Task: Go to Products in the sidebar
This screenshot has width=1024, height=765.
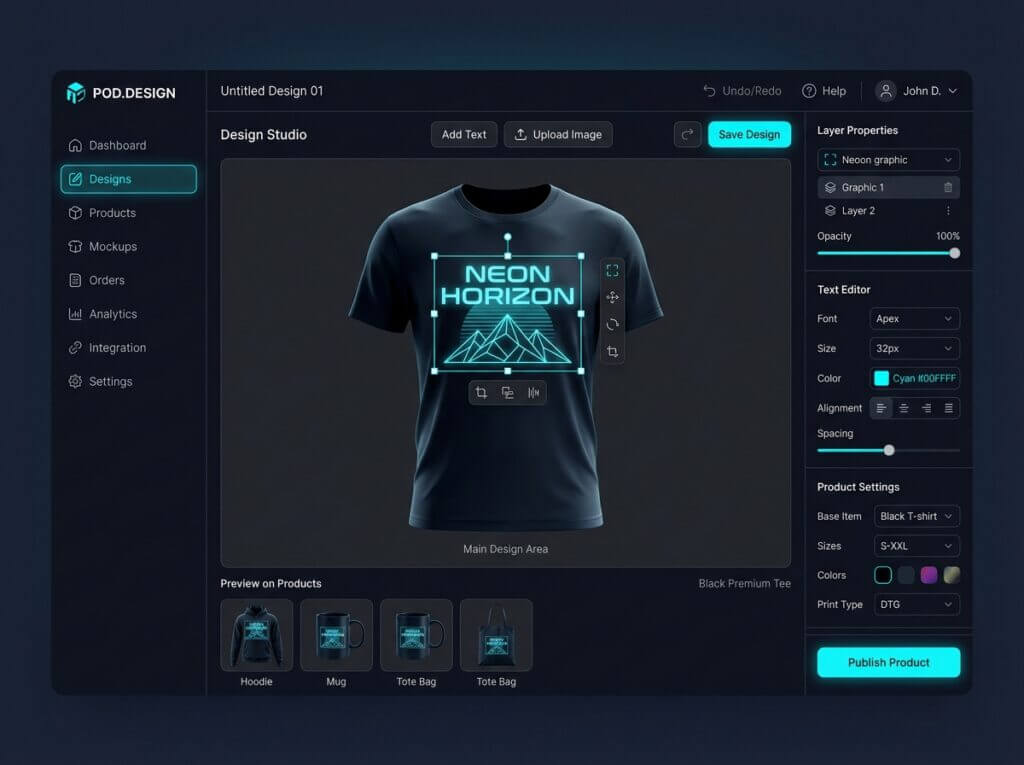Action: 129,213
